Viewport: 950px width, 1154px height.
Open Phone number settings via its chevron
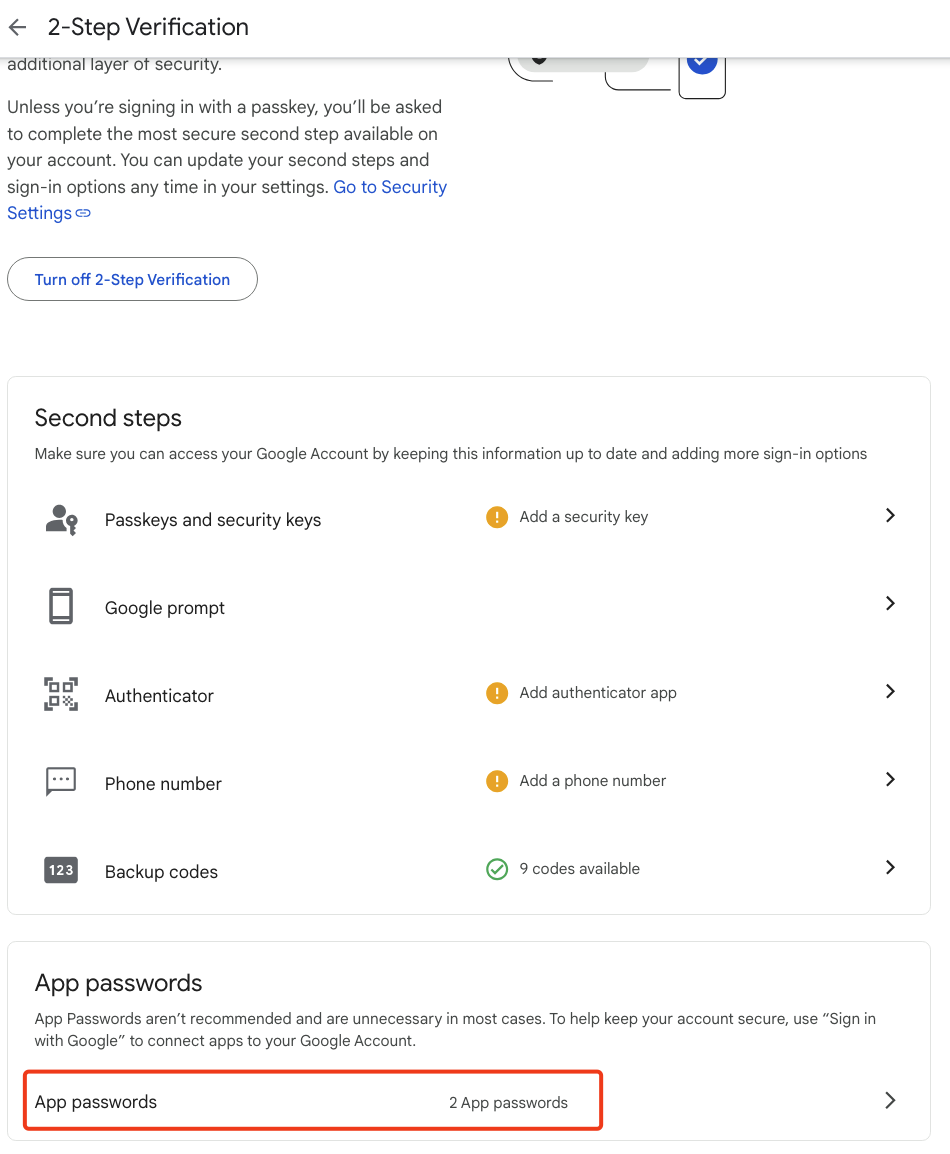(890, 779)
